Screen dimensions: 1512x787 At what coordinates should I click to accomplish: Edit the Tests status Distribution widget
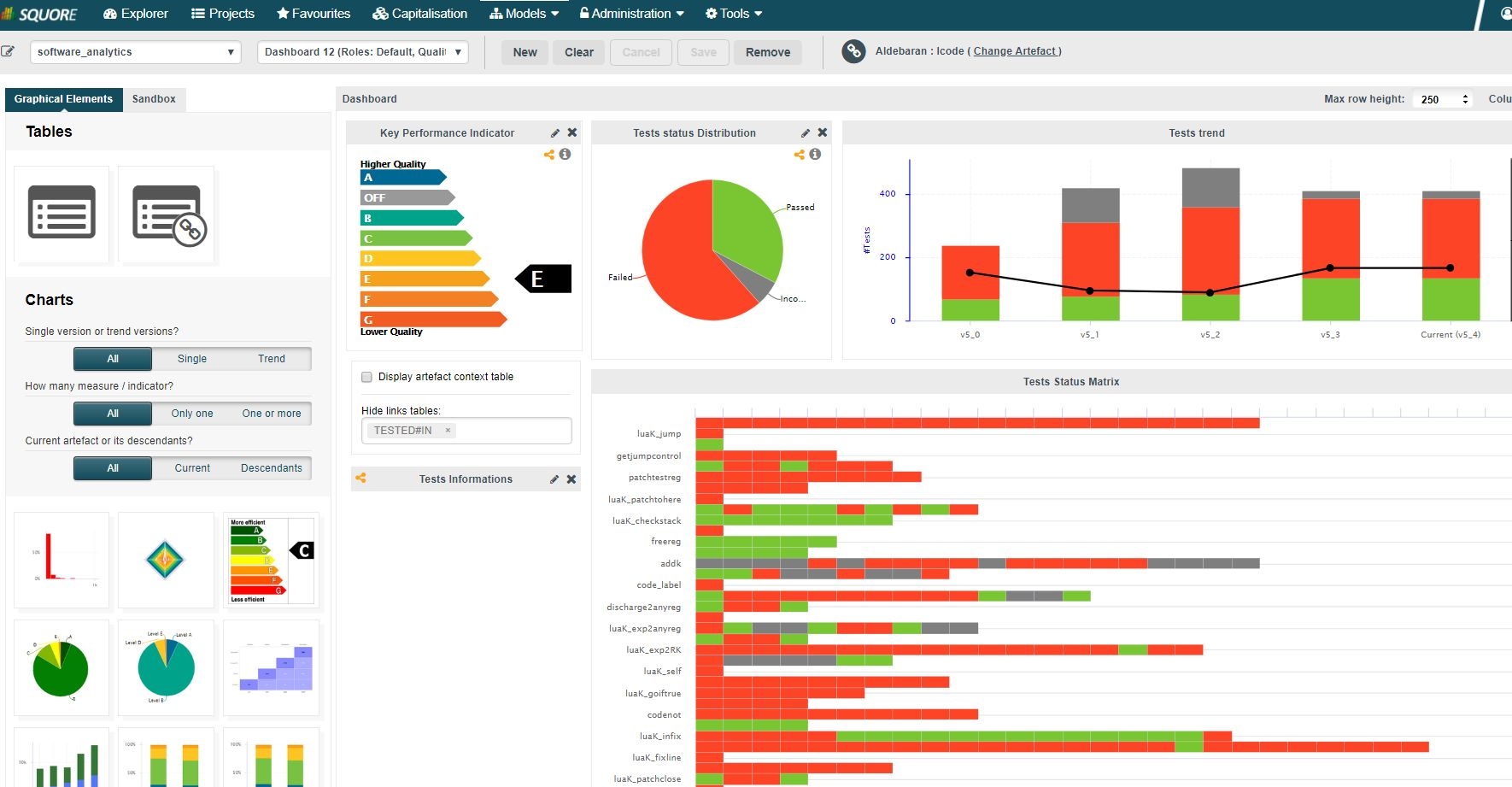(806, 133)
